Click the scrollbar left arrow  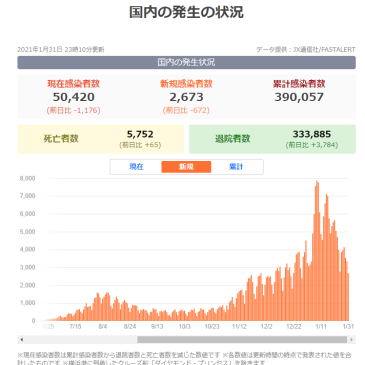click(22, 340)
